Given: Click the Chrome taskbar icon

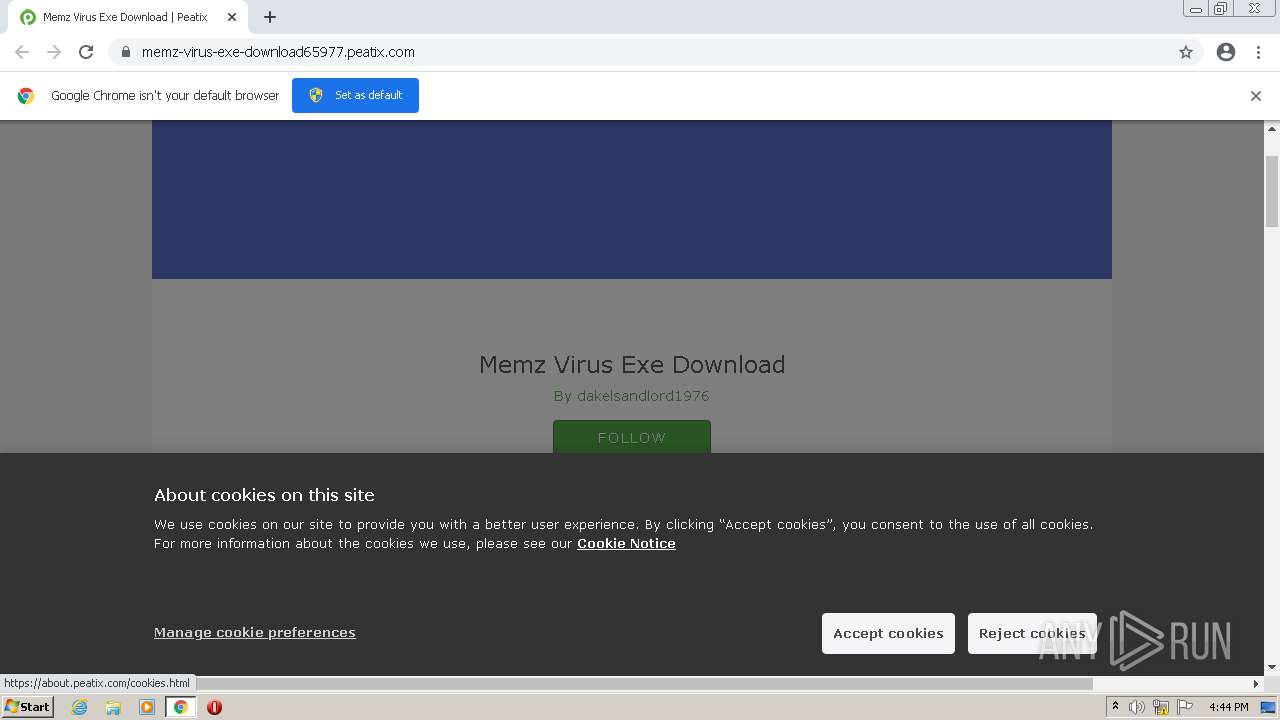Looking at the screenshot, I should click(180, 707).
